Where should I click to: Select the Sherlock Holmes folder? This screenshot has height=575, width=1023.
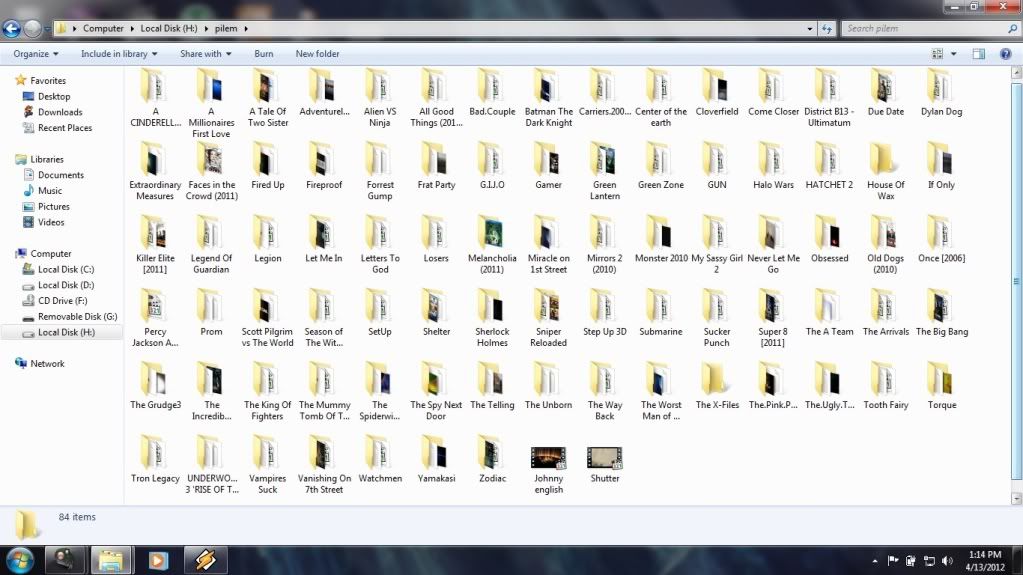(x=492, y=319)
